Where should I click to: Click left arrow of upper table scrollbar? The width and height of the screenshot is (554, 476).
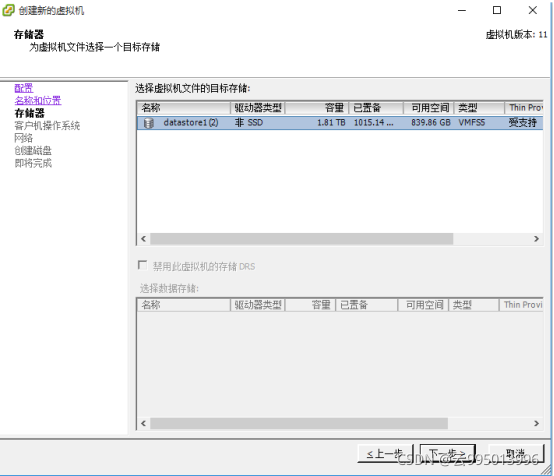pos(143,239)
